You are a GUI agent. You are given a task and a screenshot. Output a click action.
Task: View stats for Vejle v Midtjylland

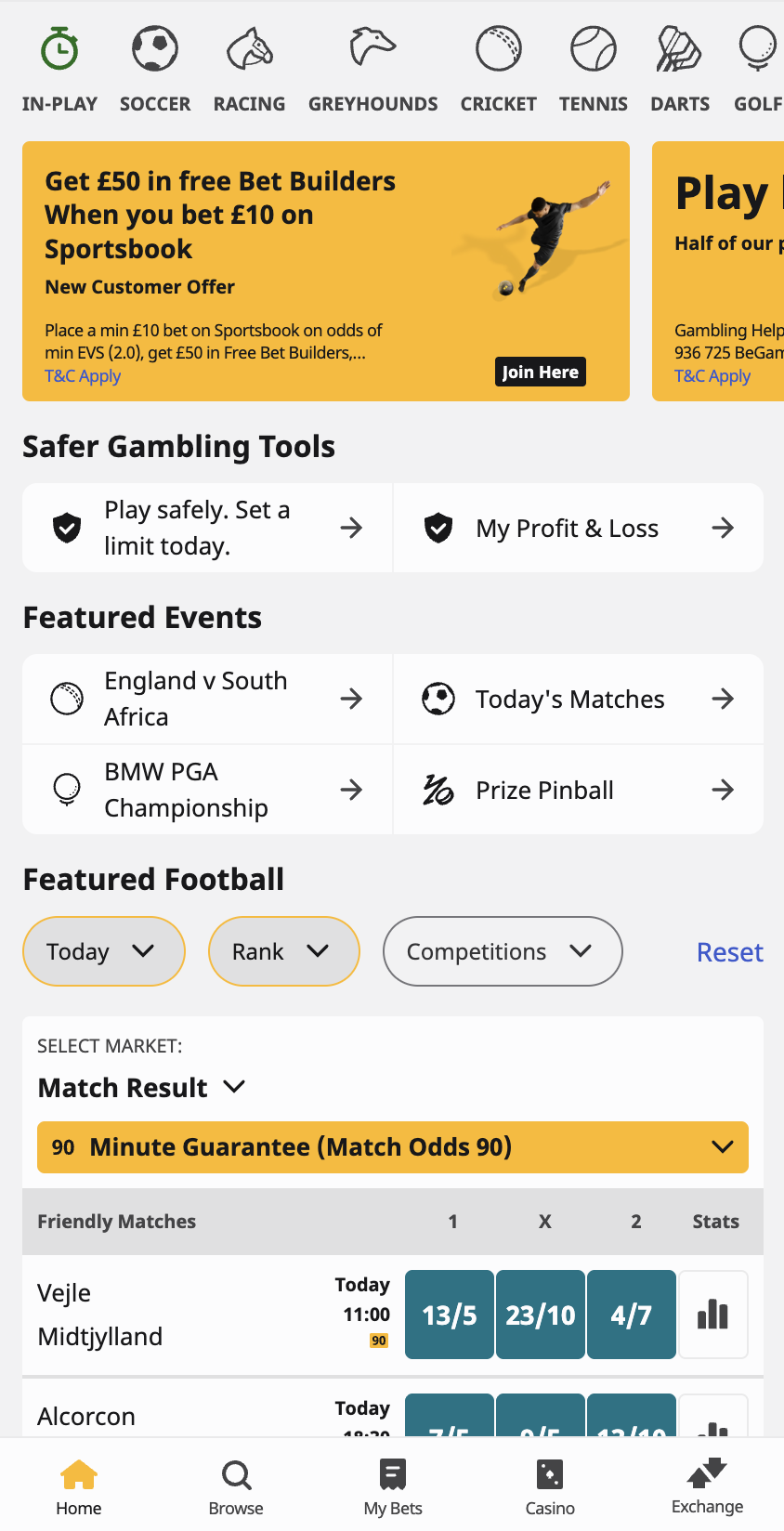coord(713,1315)
